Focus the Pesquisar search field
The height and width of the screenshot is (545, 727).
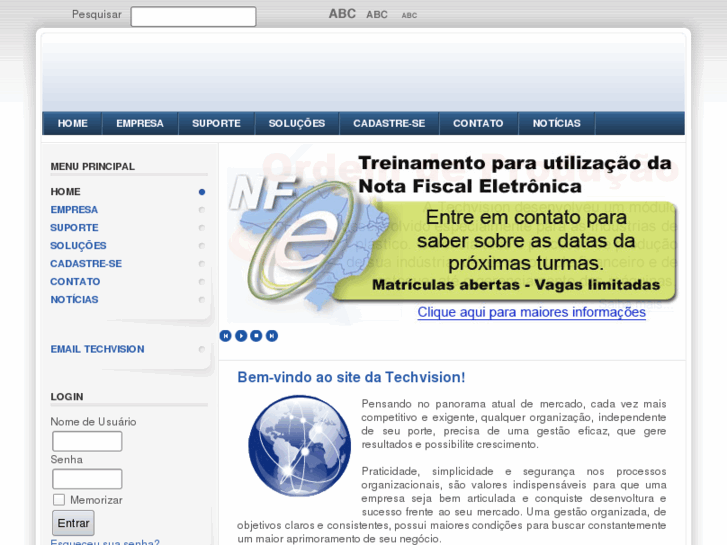pos(193,16)
